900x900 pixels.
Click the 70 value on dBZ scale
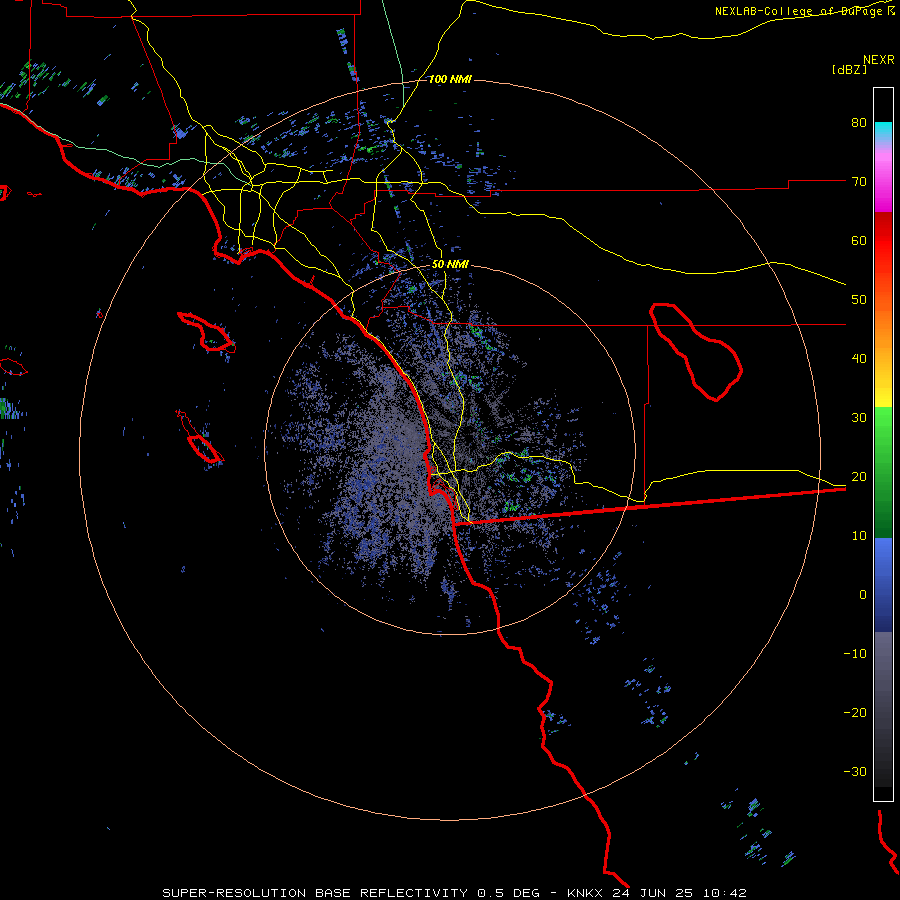coord(859,182)
